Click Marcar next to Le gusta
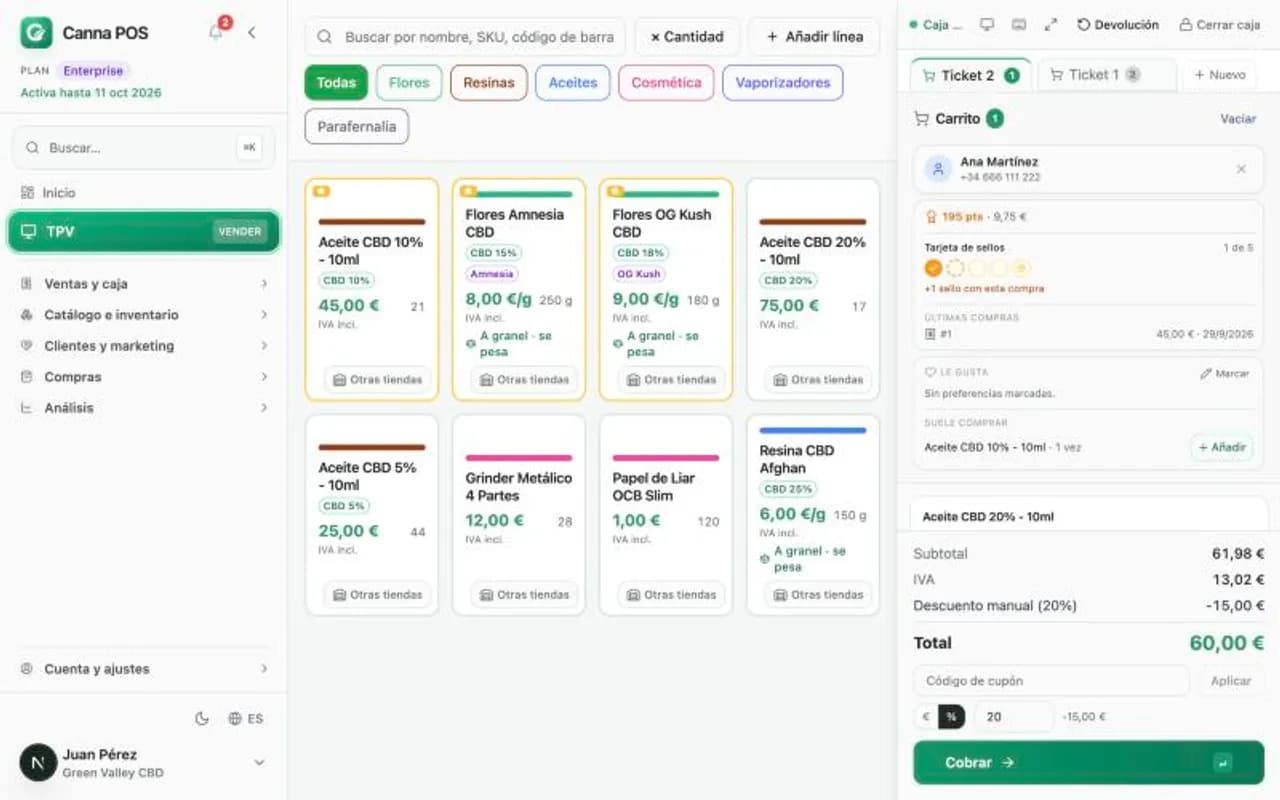Image resolution: width=1280 pixels, height=800 pixels. tap(1225, 373)
